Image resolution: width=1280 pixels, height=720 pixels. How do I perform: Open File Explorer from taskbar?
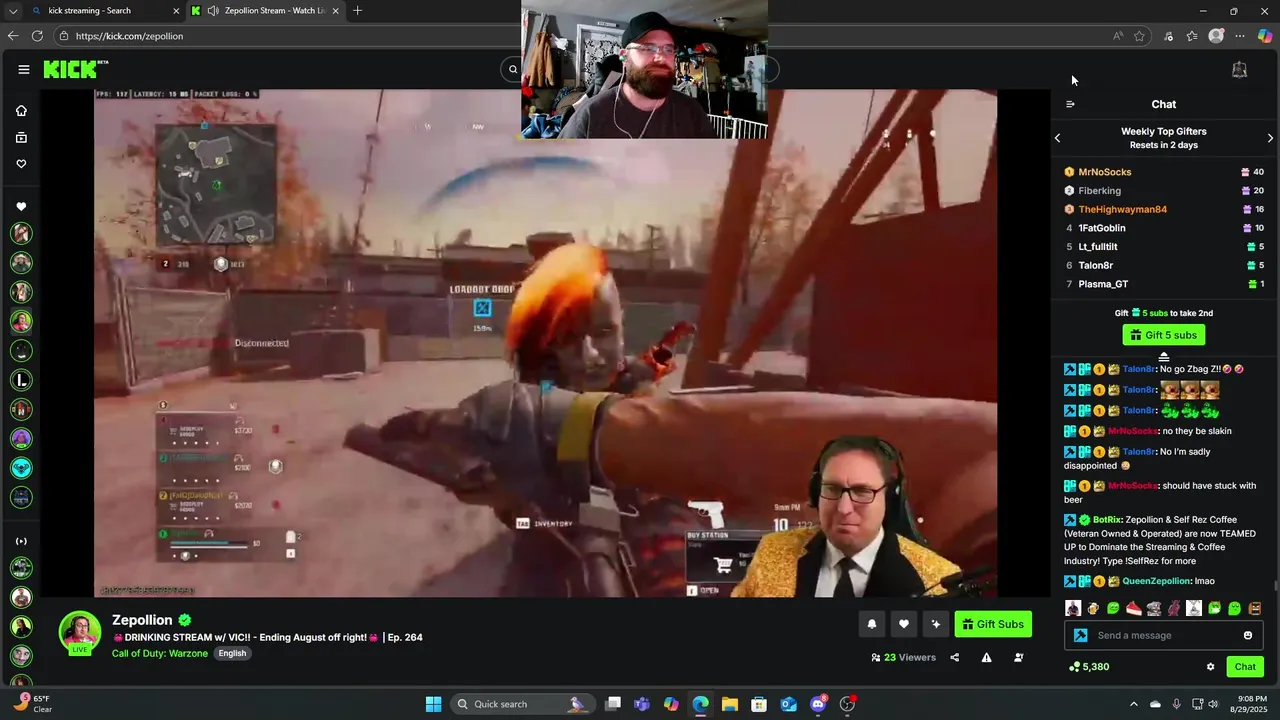[730, 704]
